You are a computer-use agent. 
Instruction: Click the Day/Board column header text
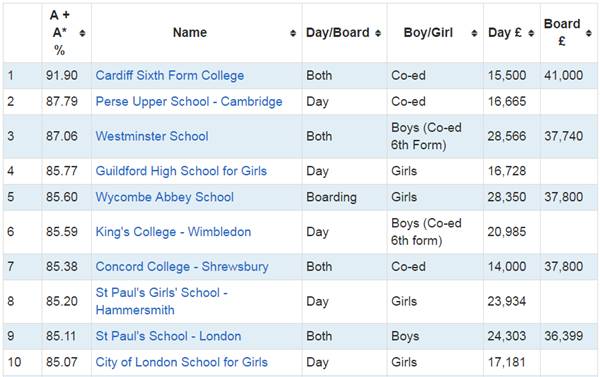338,33
